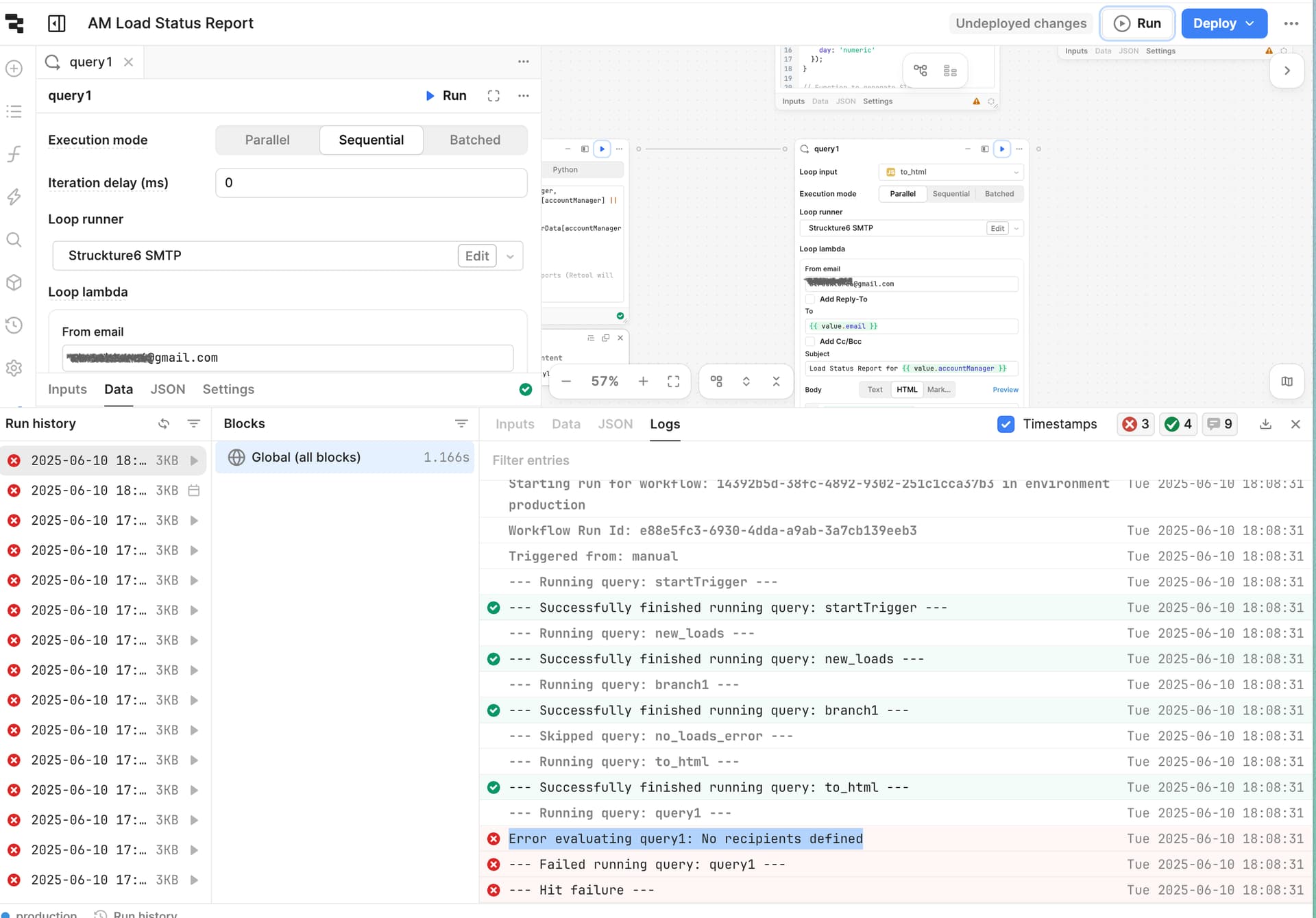Click the Iteration delay input field
The image size is (1316, 918).
pos(371,183)
